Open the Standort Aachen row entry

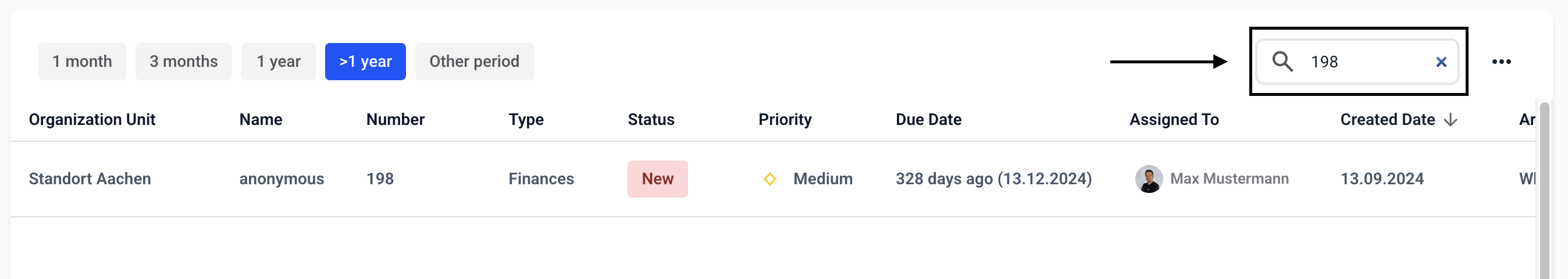pyautogui.click(x=90, y=178)
